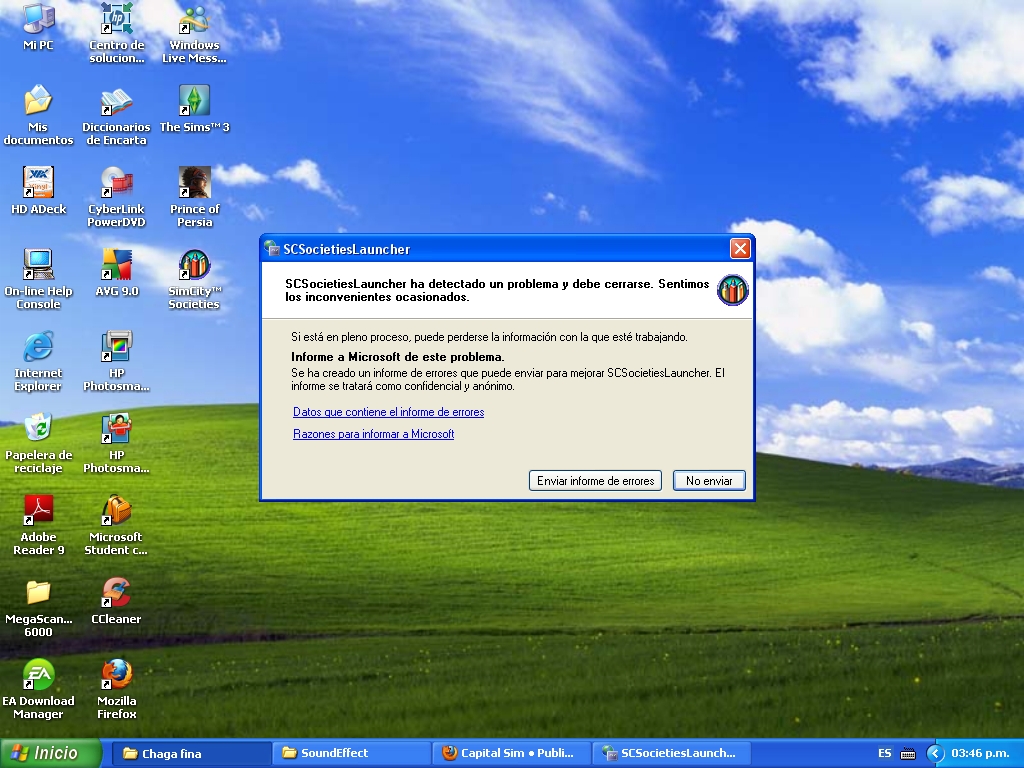1024x768 pixels.
Task: Open Datos que contiene el informe de errores
Action: 389,412
